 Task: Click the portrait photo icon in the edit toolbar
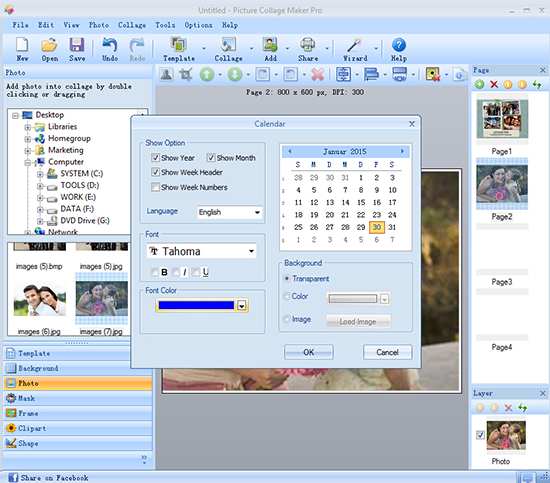[166, 74]
